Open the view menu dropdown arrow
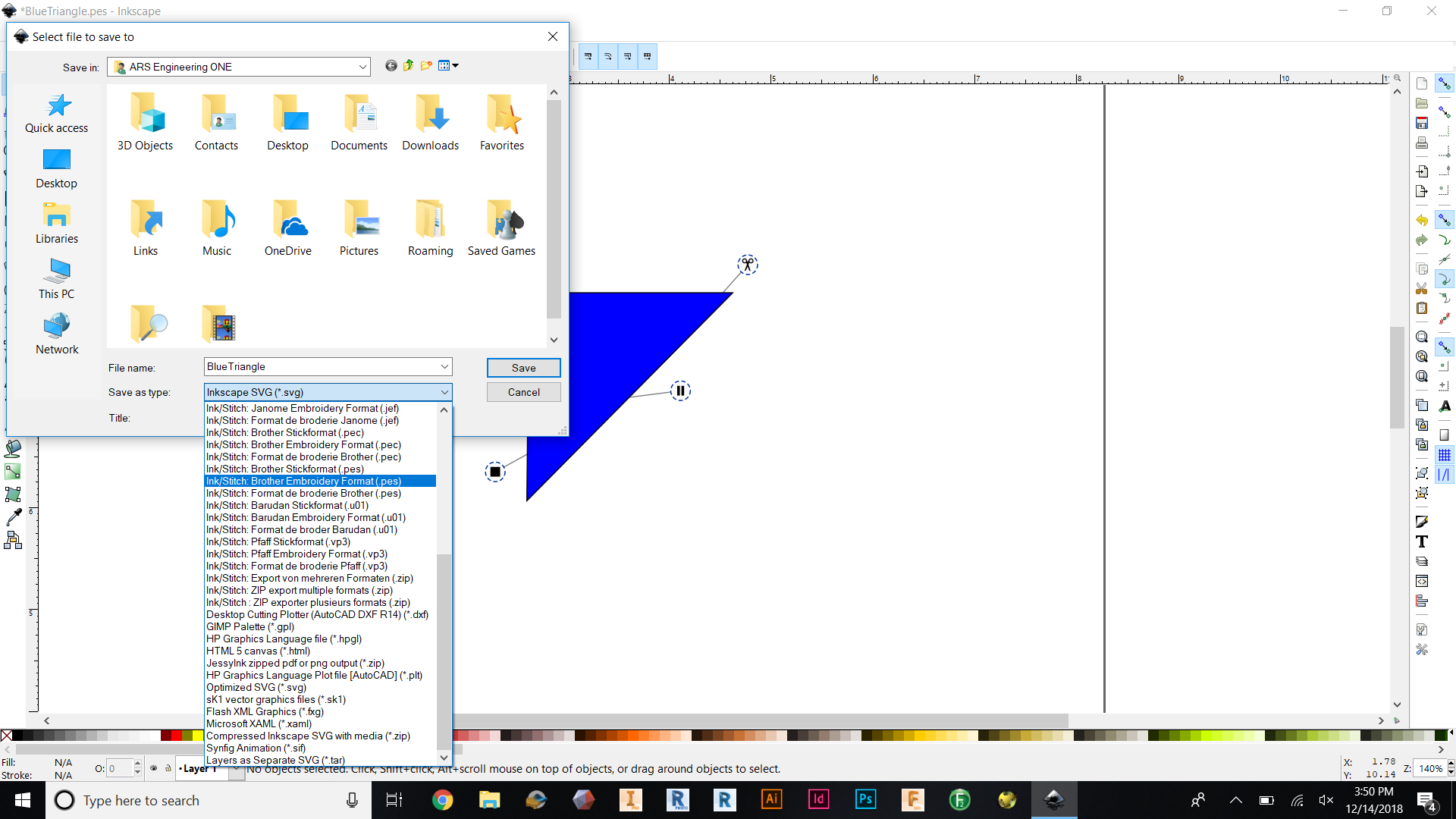1456x819 pixels. (x=455, y=66)
